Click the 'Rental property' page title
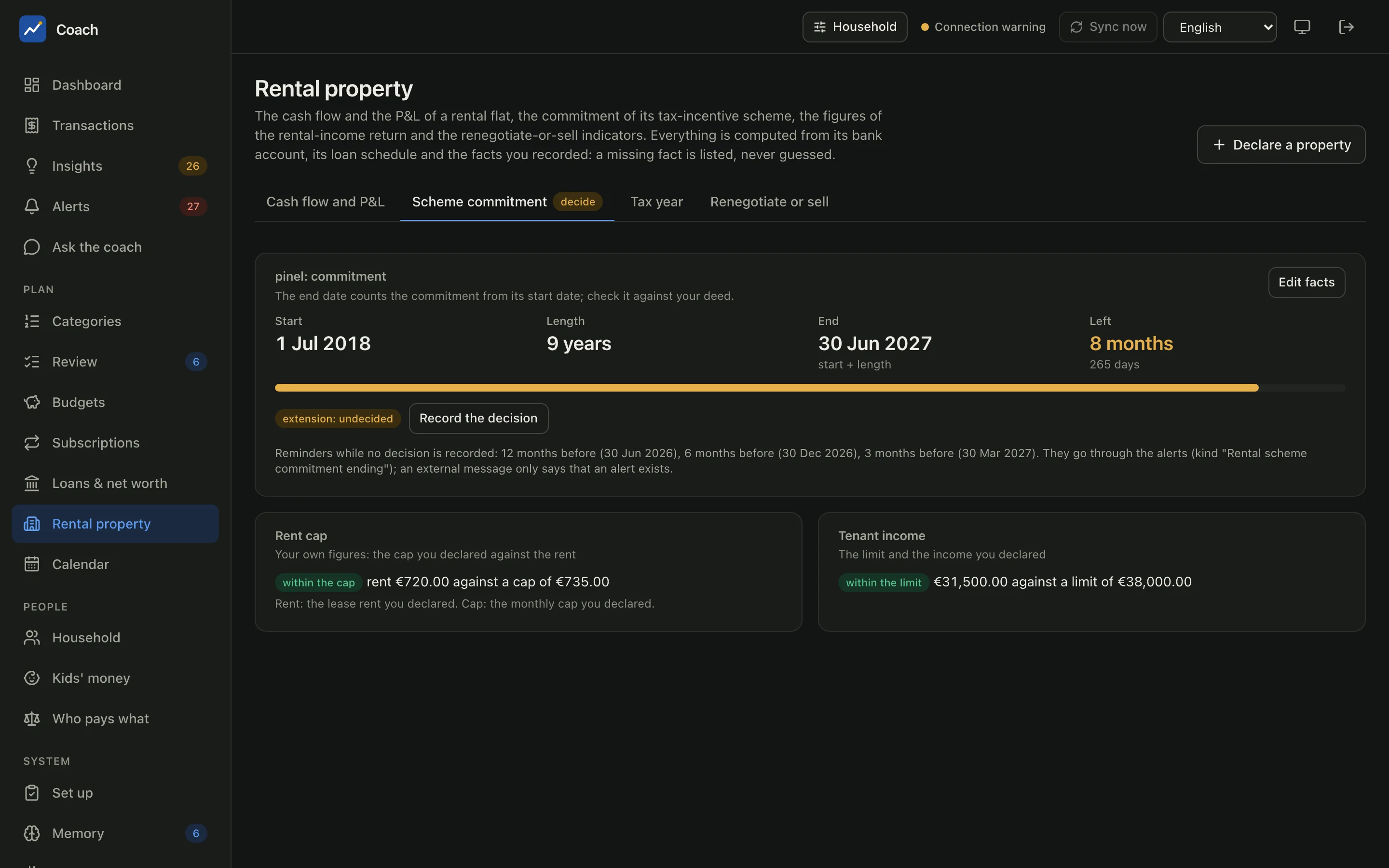Image resolution: width=1389 pixels, height=868 pixels. click(333, 89)
